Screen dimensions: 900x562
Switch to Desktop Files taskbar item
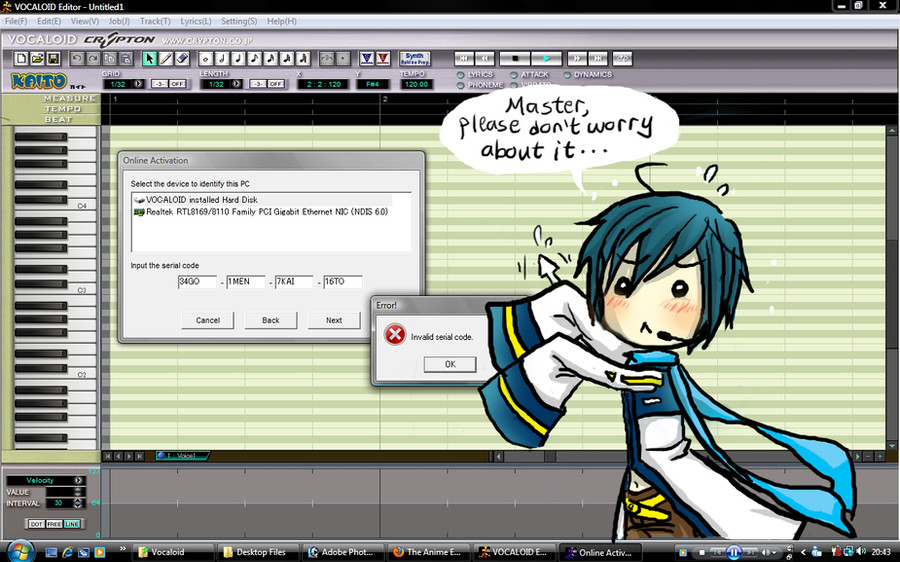click(257, 552)
